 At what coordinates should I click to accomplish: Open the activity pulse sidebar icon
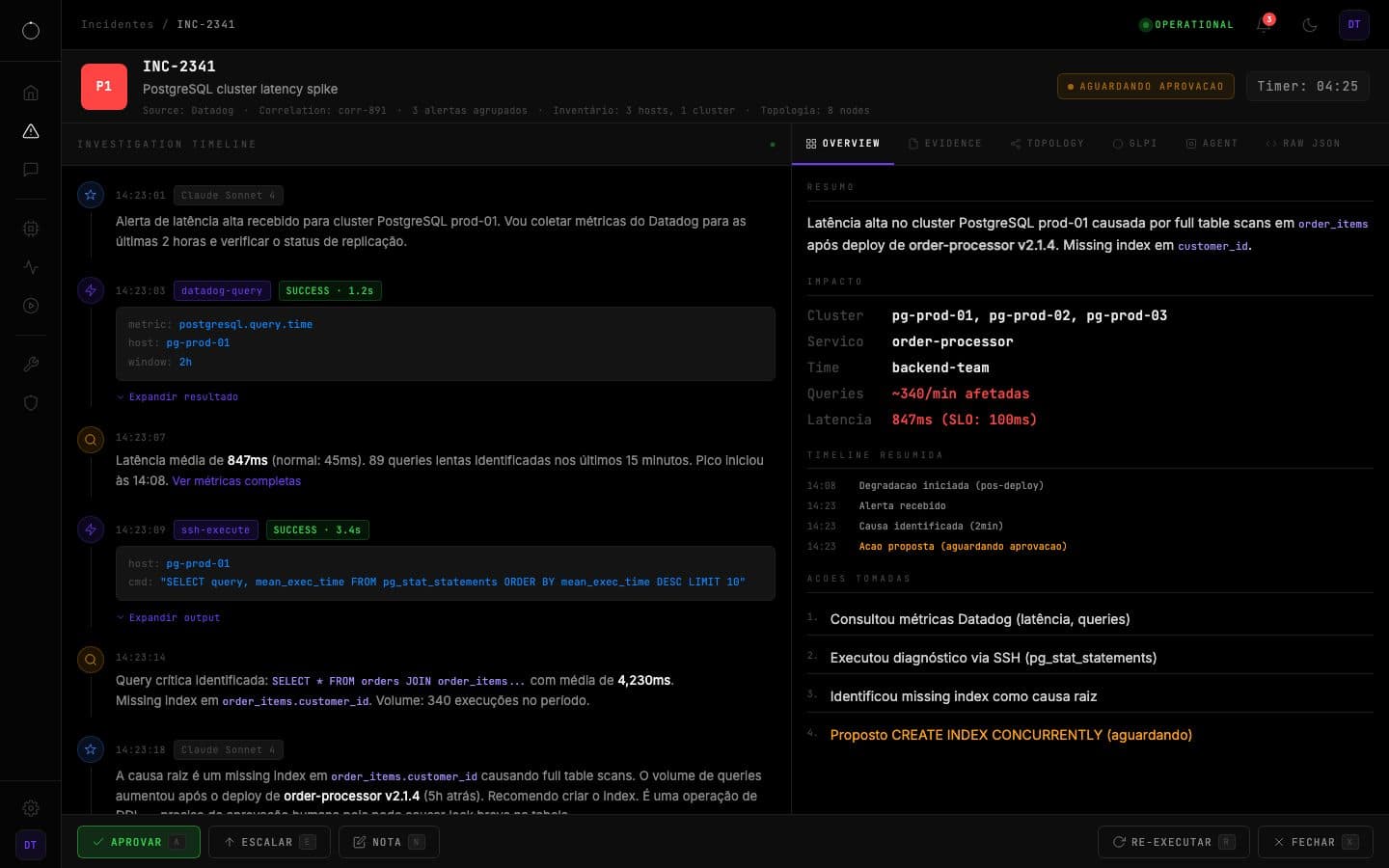pyautogui.click(x=31, y=267)
